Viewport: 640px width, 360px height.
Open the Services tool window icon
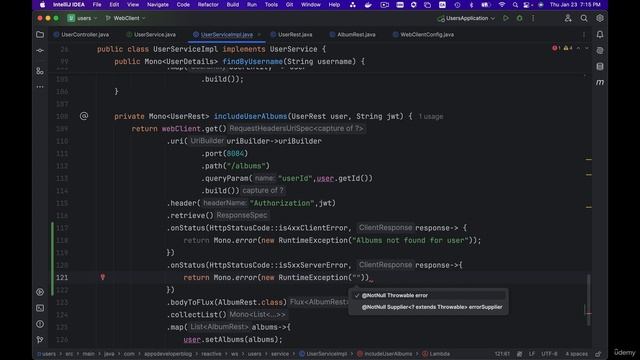[x=40, y=292]
